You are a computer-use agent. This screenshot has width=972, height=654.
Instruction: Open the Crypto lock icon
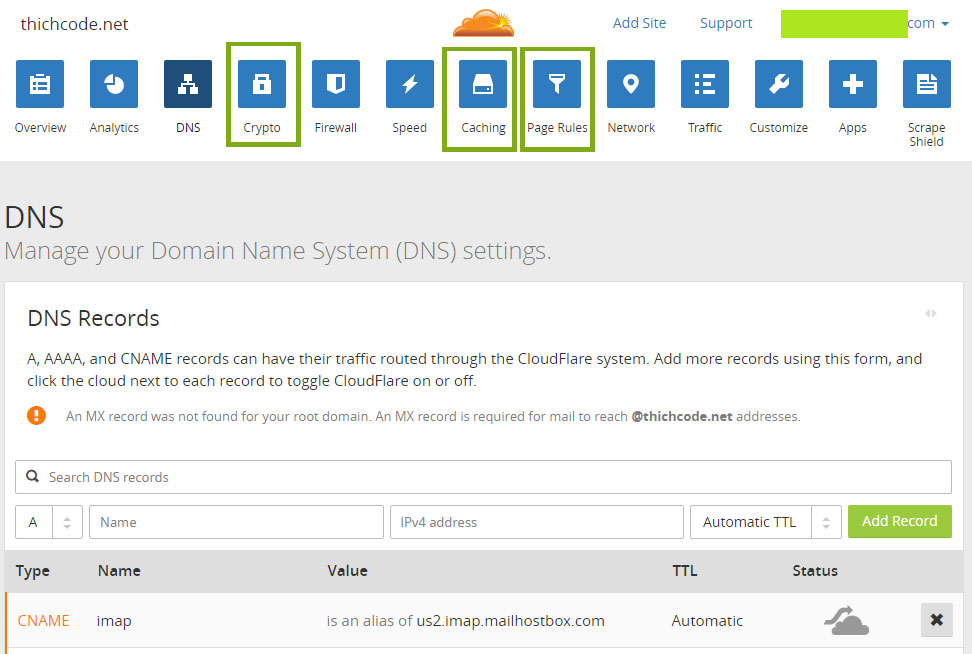tap(262, 84)
